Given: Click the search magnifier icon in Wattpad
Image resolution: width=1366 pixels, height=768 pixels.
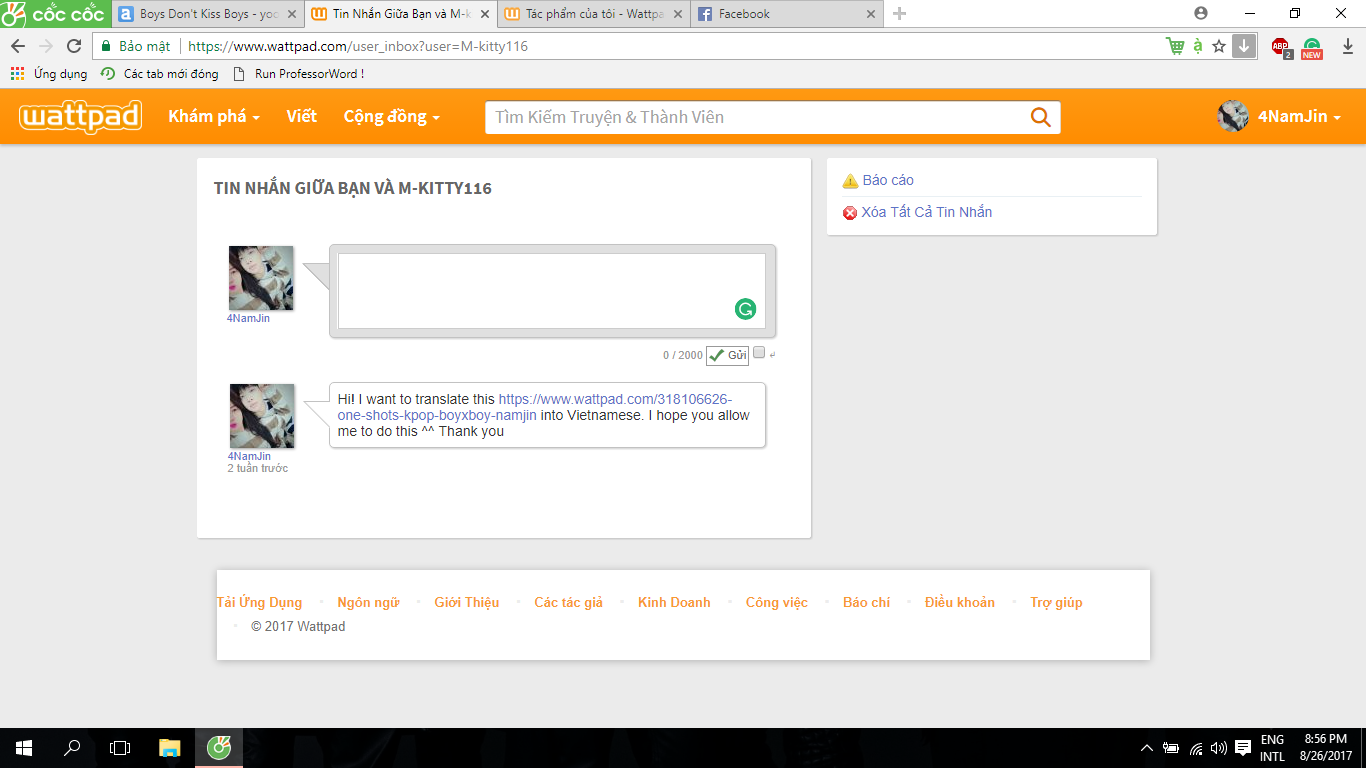Looking at the screenshot, I should pyautogui.click(x=1040, y=118).
